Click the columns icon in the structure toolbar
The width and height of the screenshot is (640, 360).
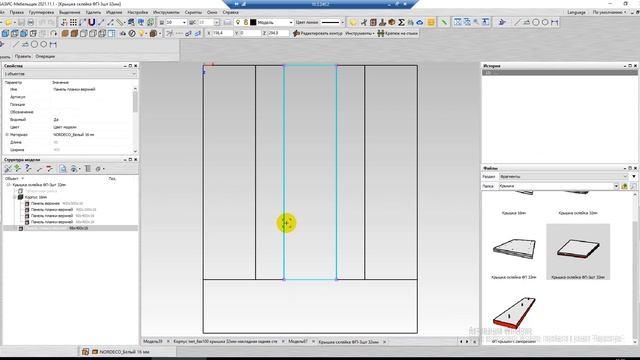click(x=88, y=168)
